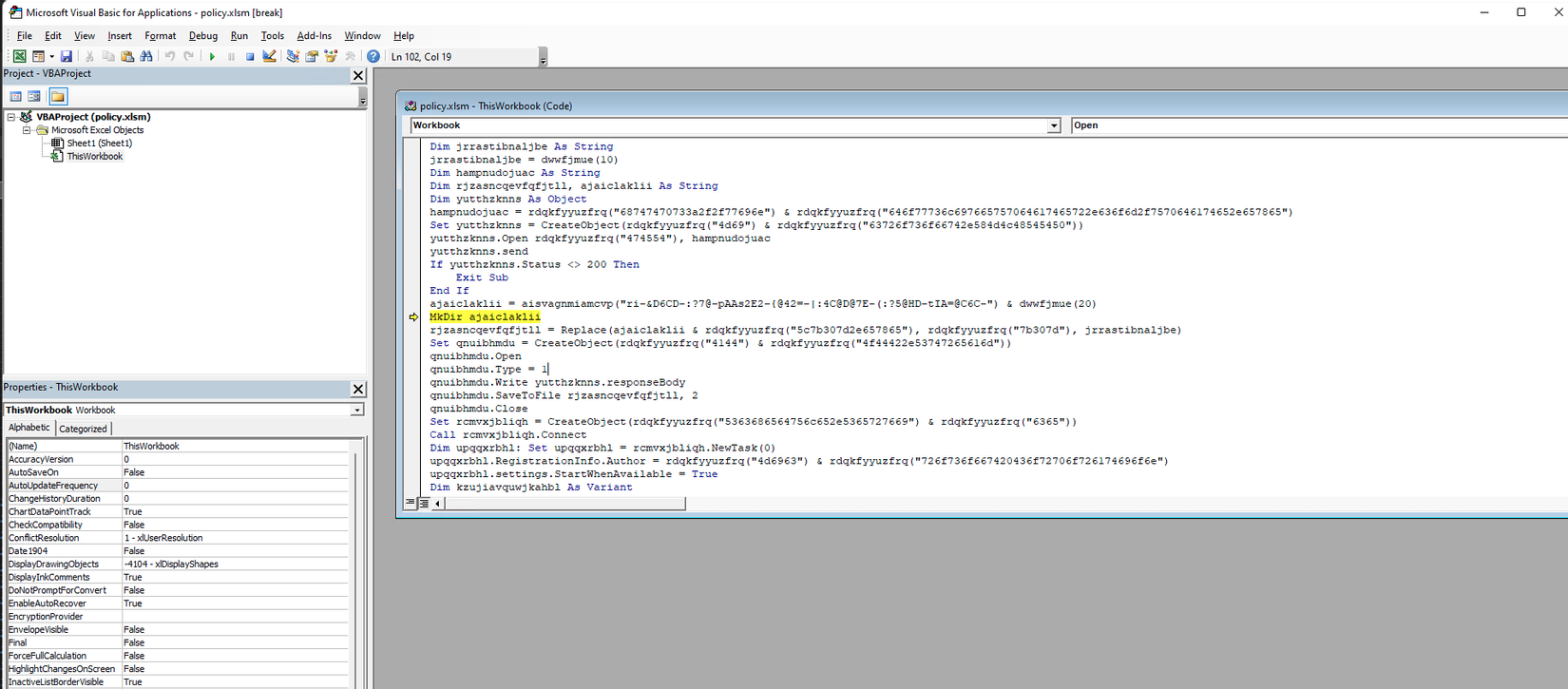Switch to Procedure View in code window
1568x689 pixels.
click(x=411, y=504)
